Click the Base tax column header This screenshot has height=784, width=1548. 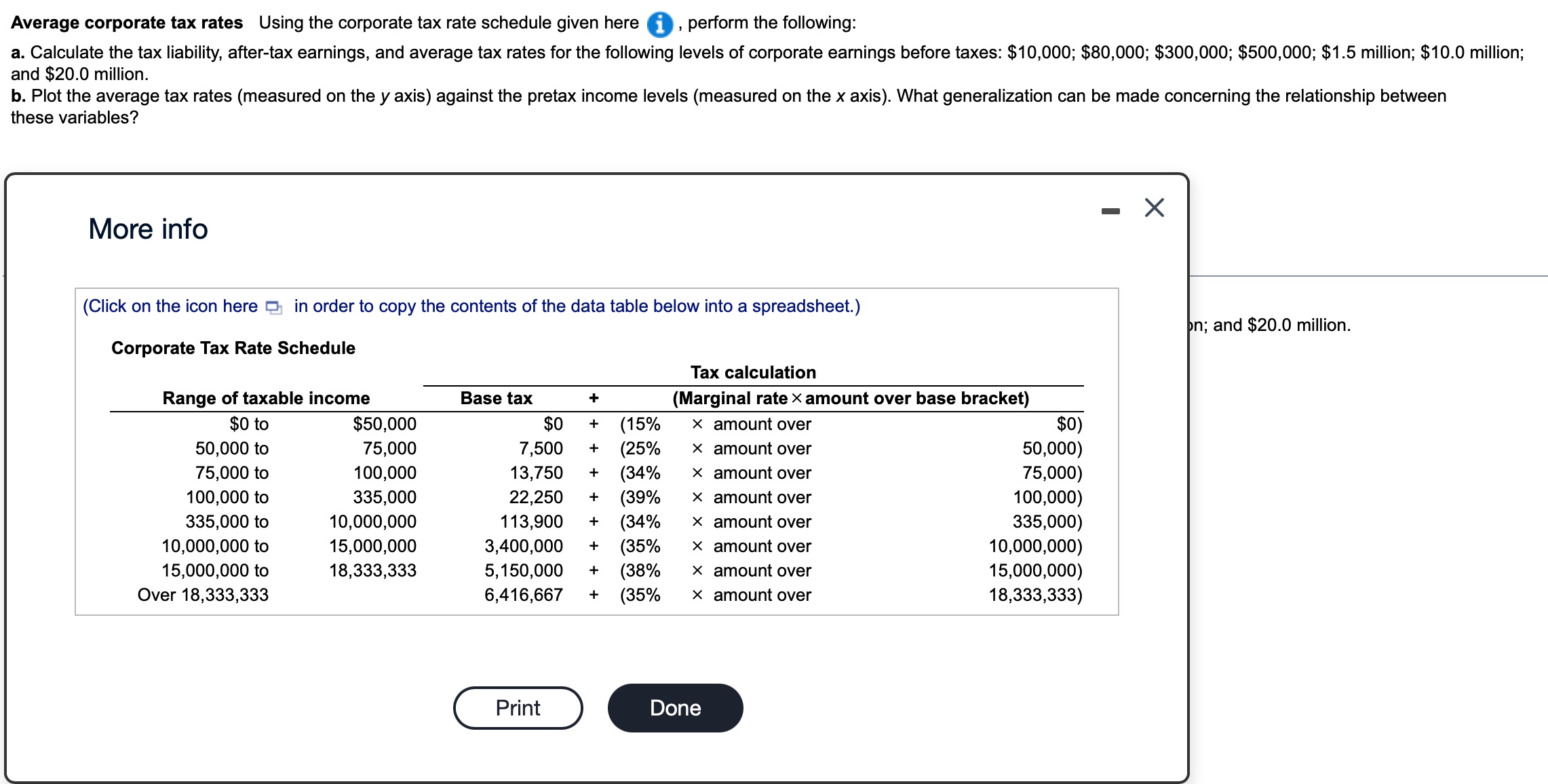point(496,398)
